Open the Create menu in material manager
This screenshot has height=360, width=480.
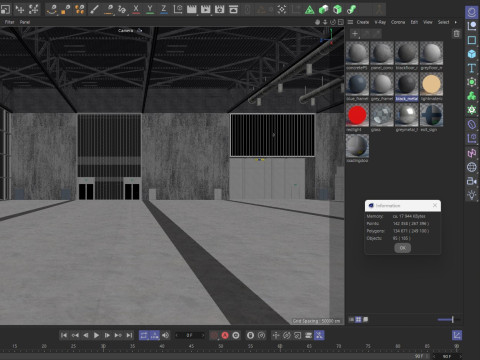[363, 22]
